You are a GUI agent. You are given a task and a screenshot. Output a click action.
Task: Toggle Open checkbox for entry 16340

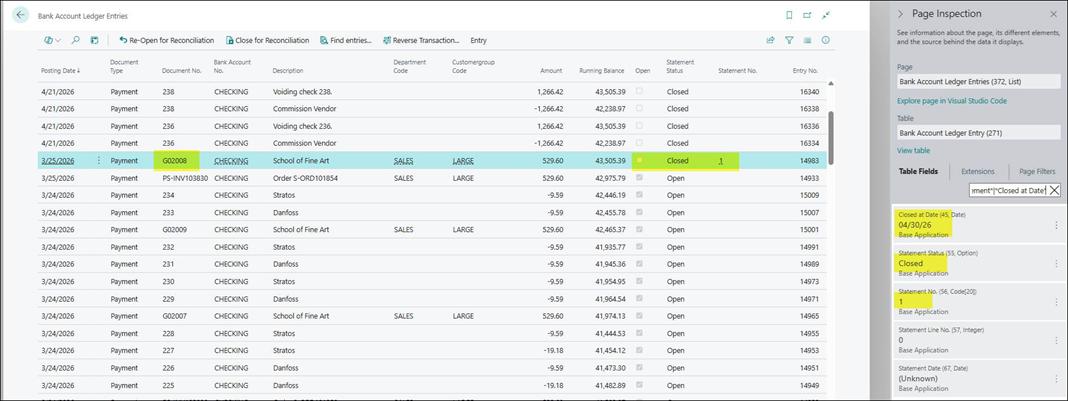(x=639, y=91)
